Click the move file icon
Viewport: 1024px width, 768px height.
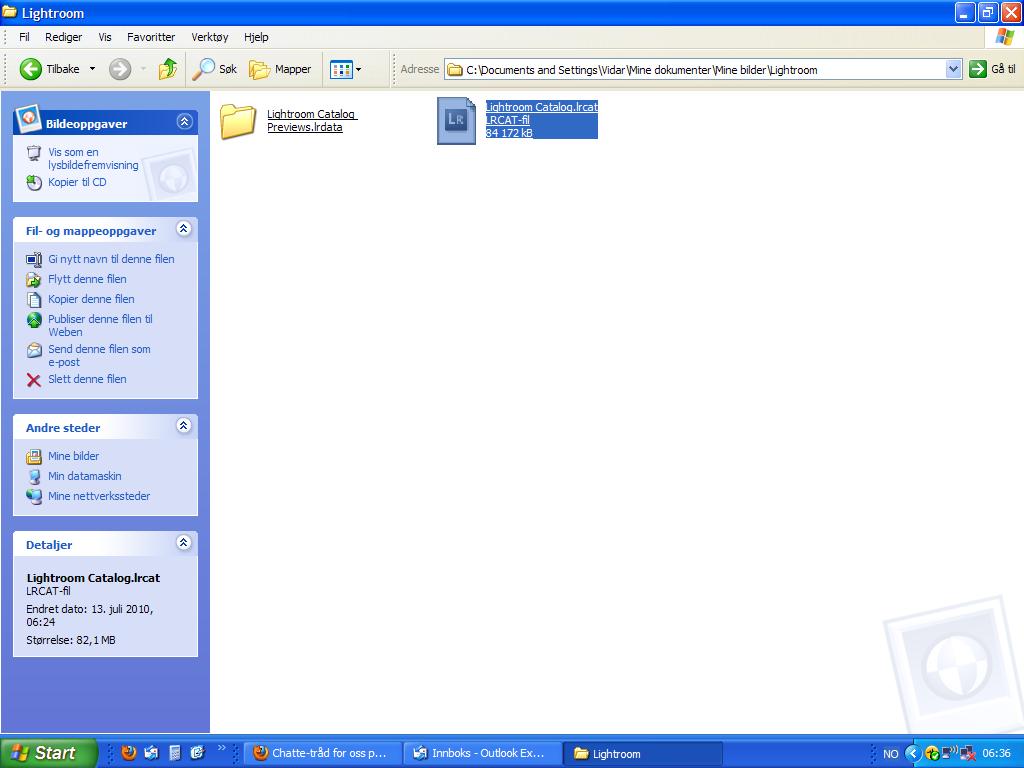click(34, 280)
